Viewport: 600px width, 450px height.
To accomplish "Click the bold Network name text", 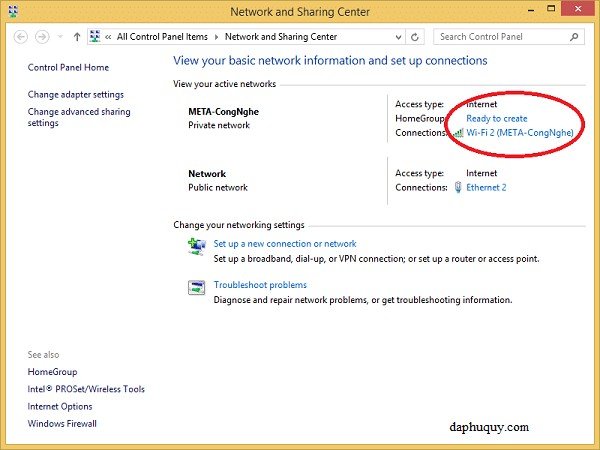I will pos(207,174).
